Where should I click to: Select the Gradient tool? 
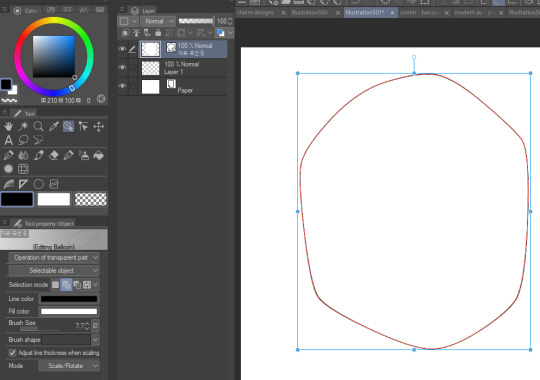[x=9, y=184]
